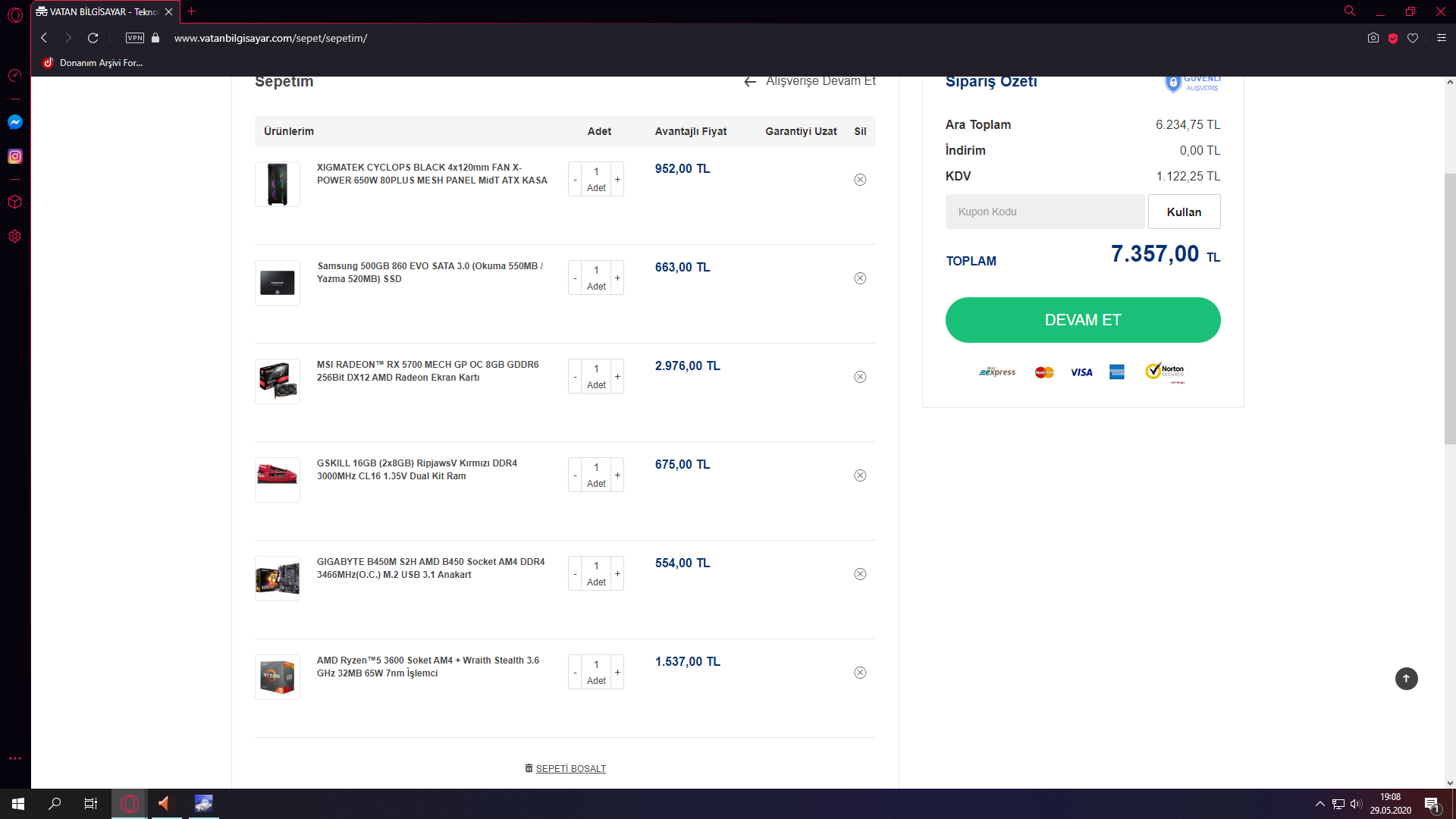Open GSKILL RAM product thumbnail

(278, 480)
